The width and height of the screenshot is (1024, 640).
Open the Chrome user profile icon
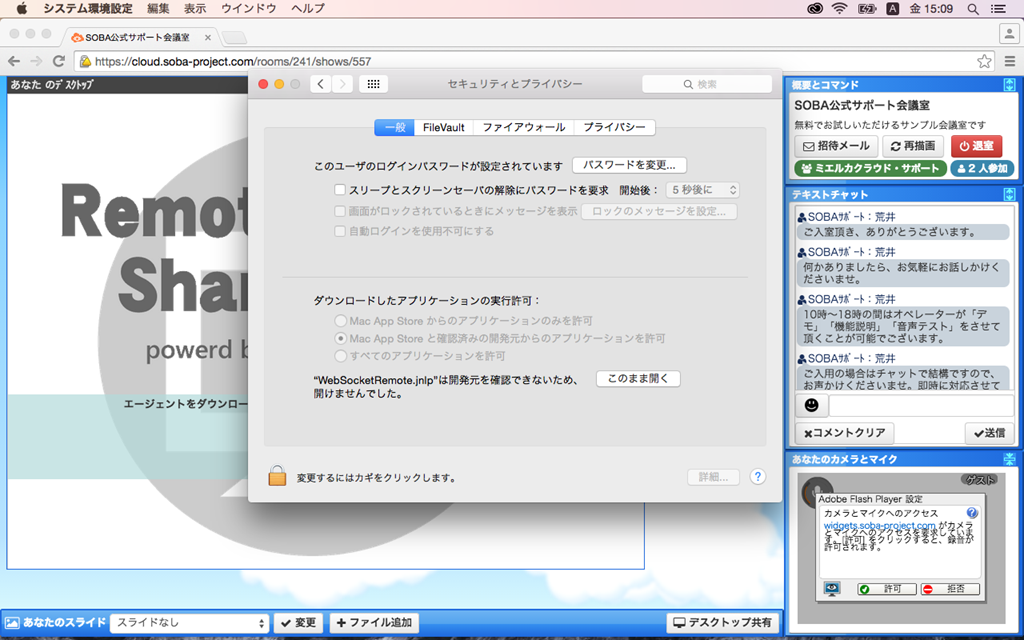click(1009, 33)
